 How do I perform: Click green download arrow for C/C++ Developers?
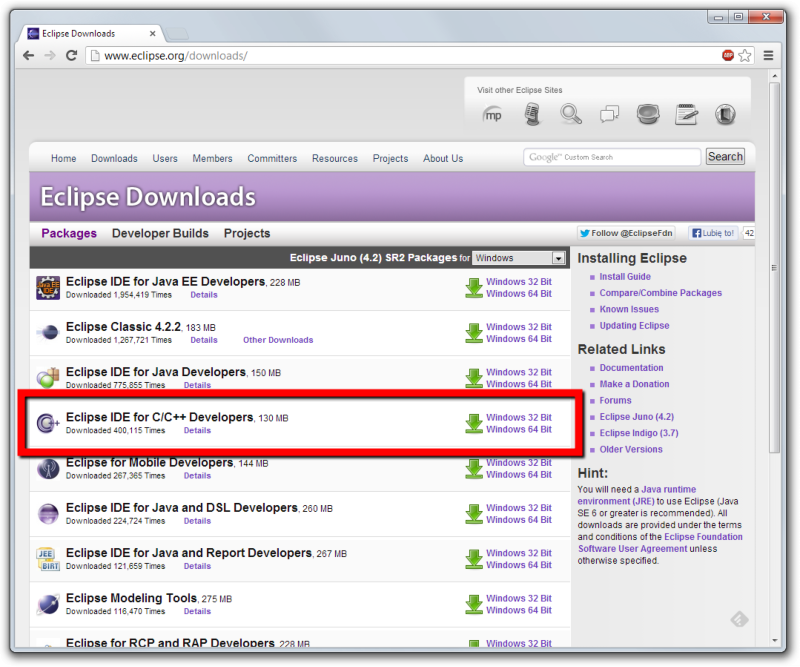coord(474,424)
